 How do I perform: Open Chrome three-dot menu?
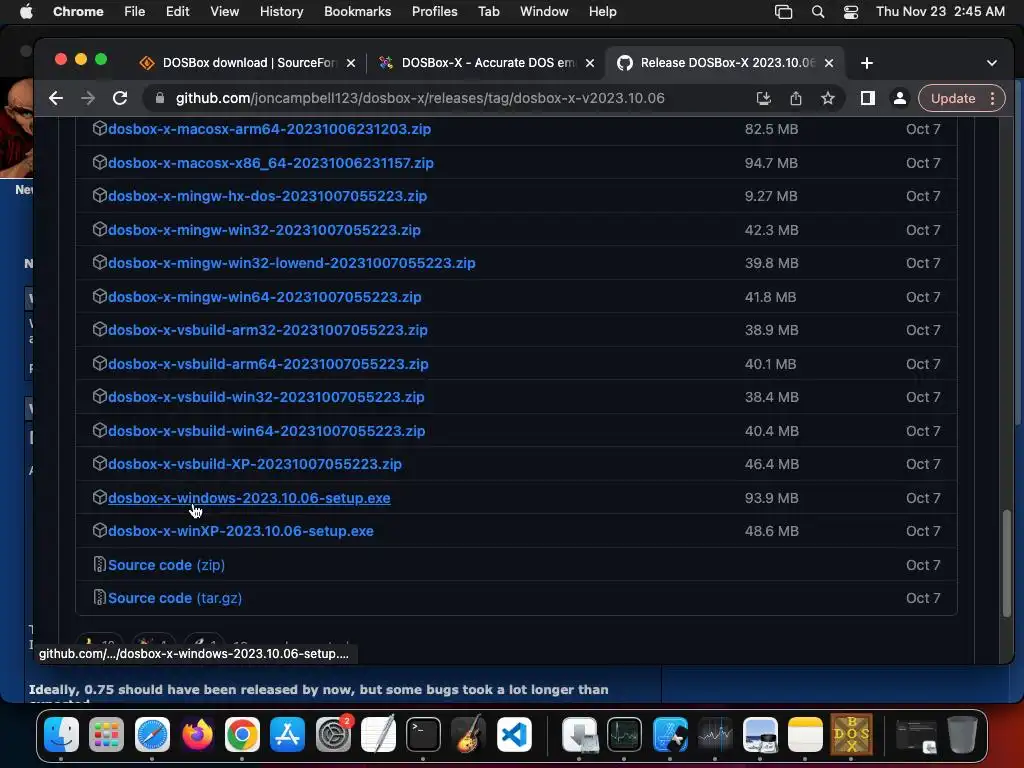point(993,98)
